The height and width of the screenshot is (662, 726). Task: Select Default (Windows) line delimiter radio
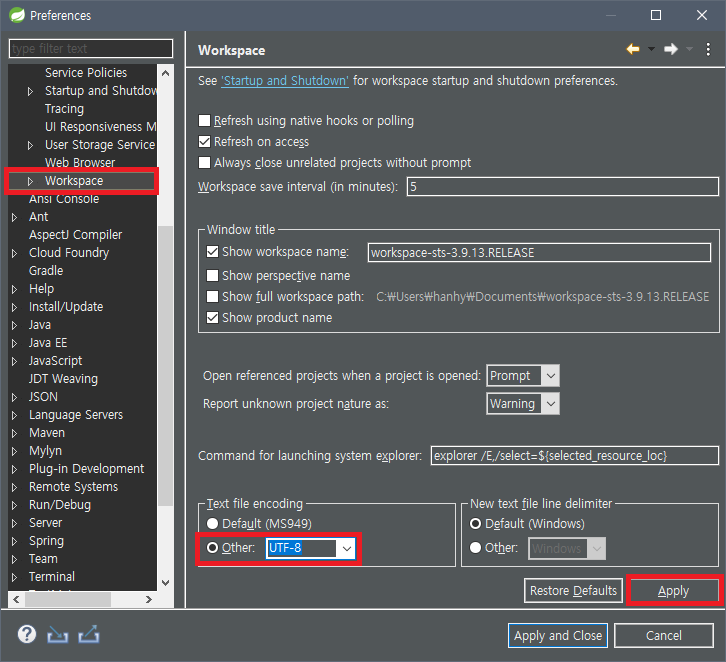pos(476,524)
